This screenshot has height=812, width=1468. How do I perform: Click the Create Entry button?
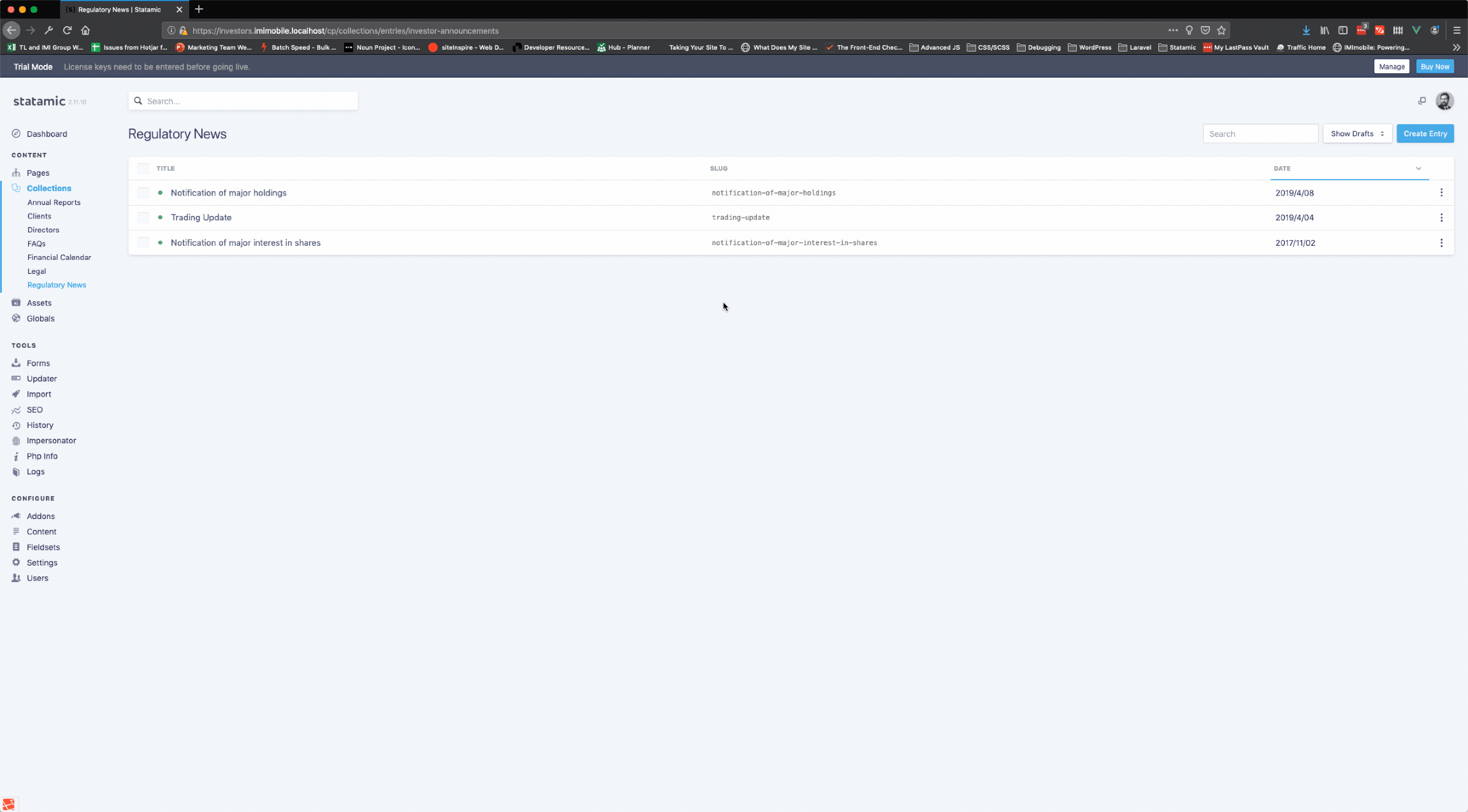click(x=1425, y=134)
